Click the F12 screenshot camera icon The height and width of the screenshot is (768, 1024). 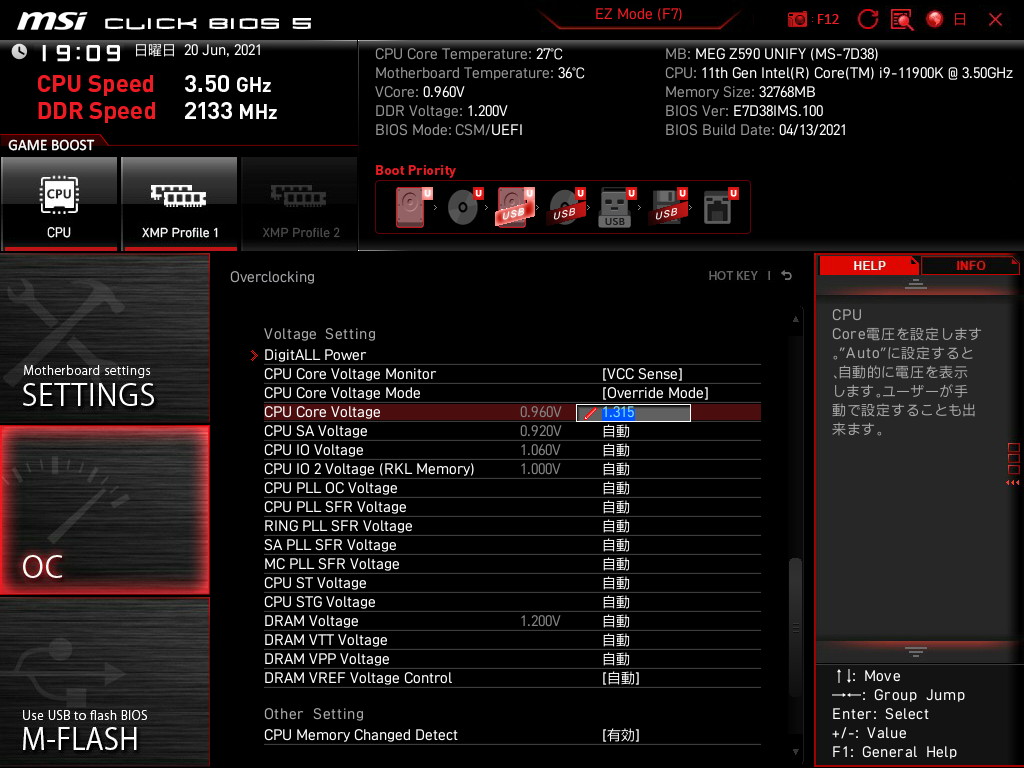click(x=797, y=20)
